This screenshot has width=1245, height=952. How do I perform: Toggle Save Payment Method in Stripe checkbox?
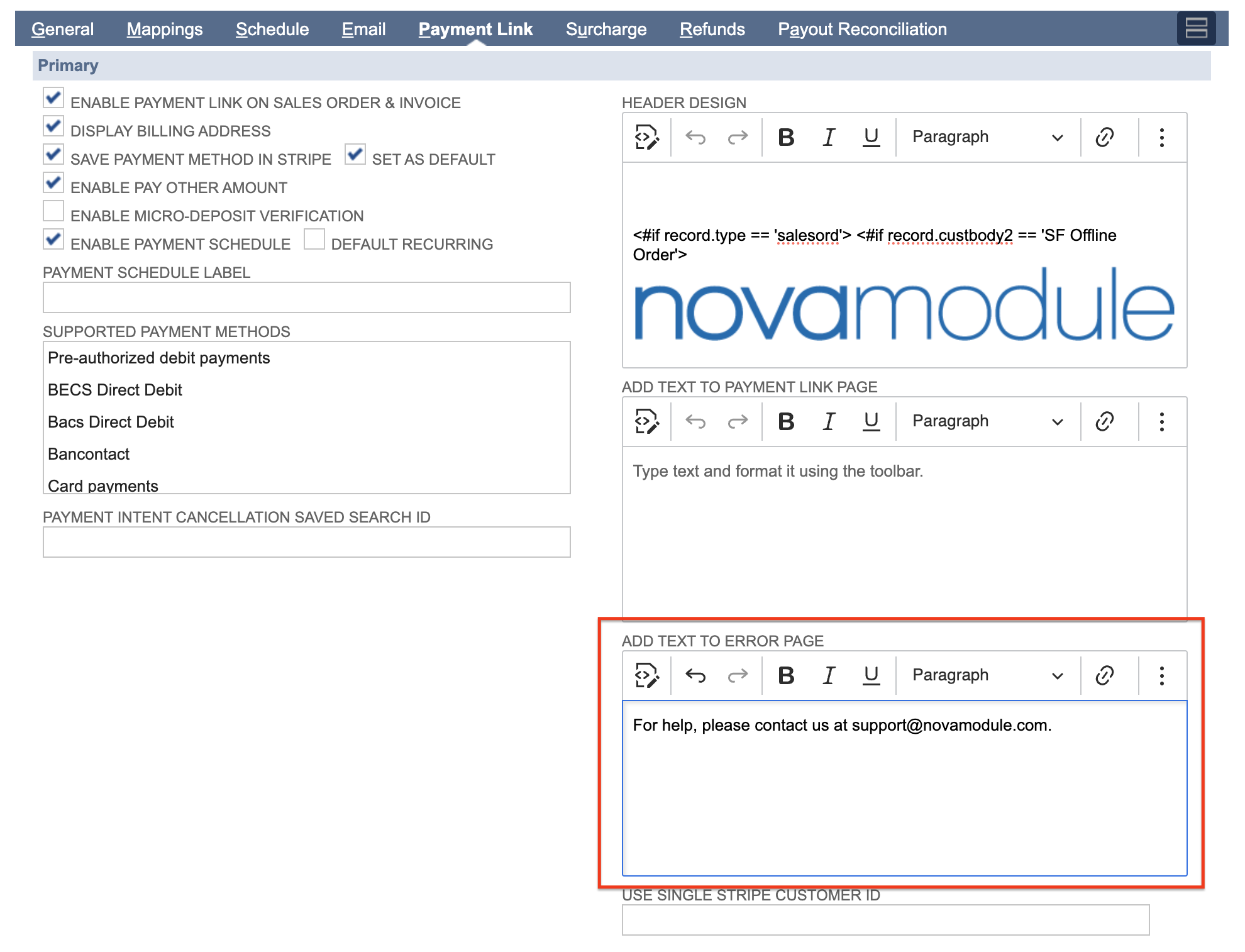coord(53,154)
